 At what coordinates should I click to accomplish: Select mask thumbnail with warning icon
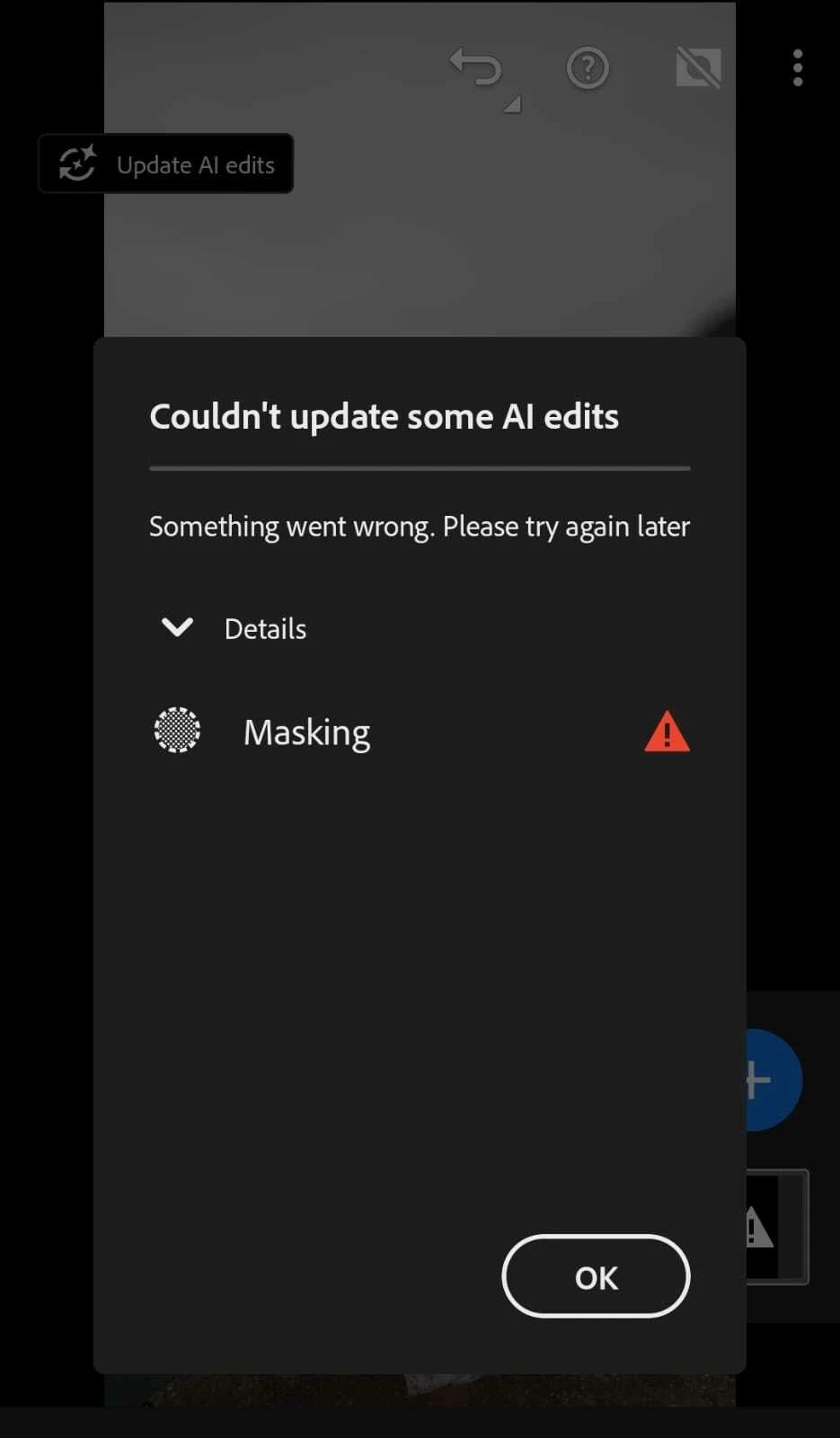coord(777,1227)
